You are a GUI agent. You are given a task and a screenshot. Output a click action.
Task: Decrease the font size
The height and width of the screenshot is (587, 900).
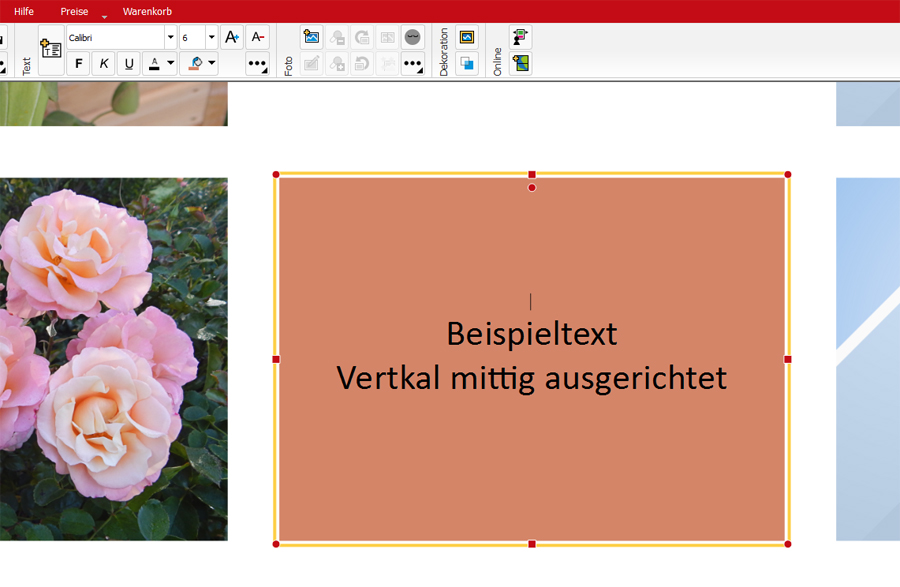[x=258, y=37]
